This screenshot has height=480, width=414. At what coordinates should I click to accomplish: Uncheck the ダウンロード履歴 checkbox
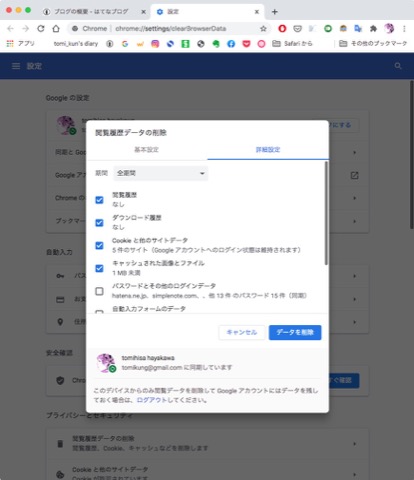click(x=99, y=223)
